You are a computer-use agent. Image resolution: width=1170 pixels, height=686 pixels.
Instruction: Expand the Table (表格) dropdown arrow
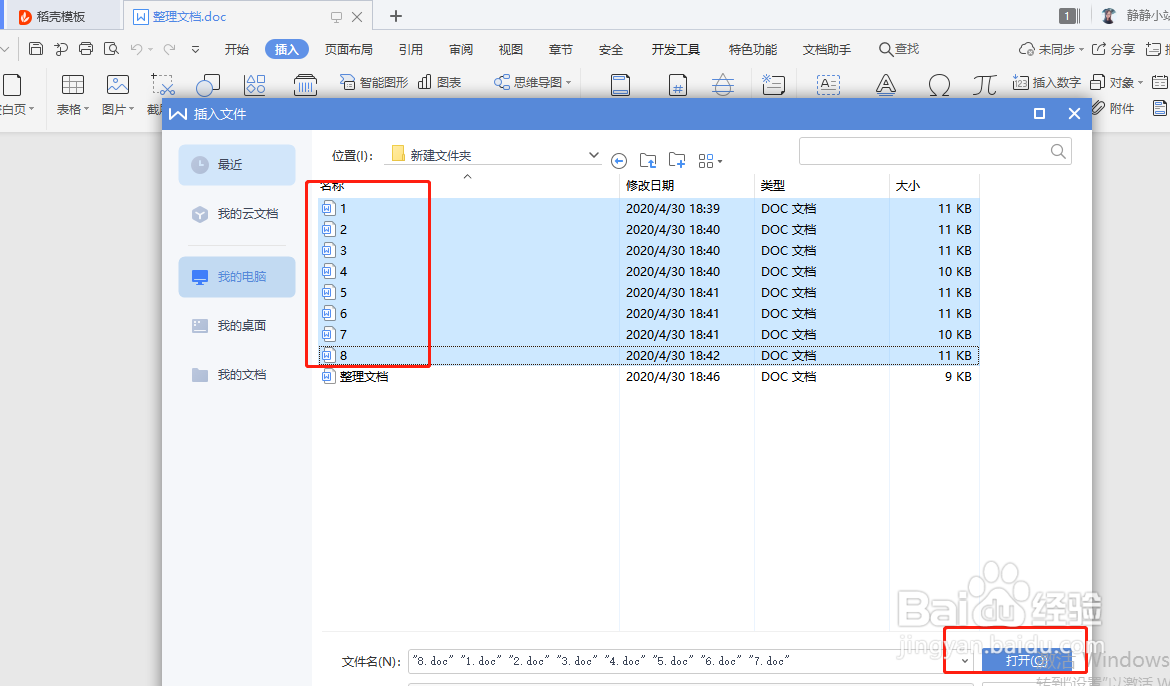(86, 109)
